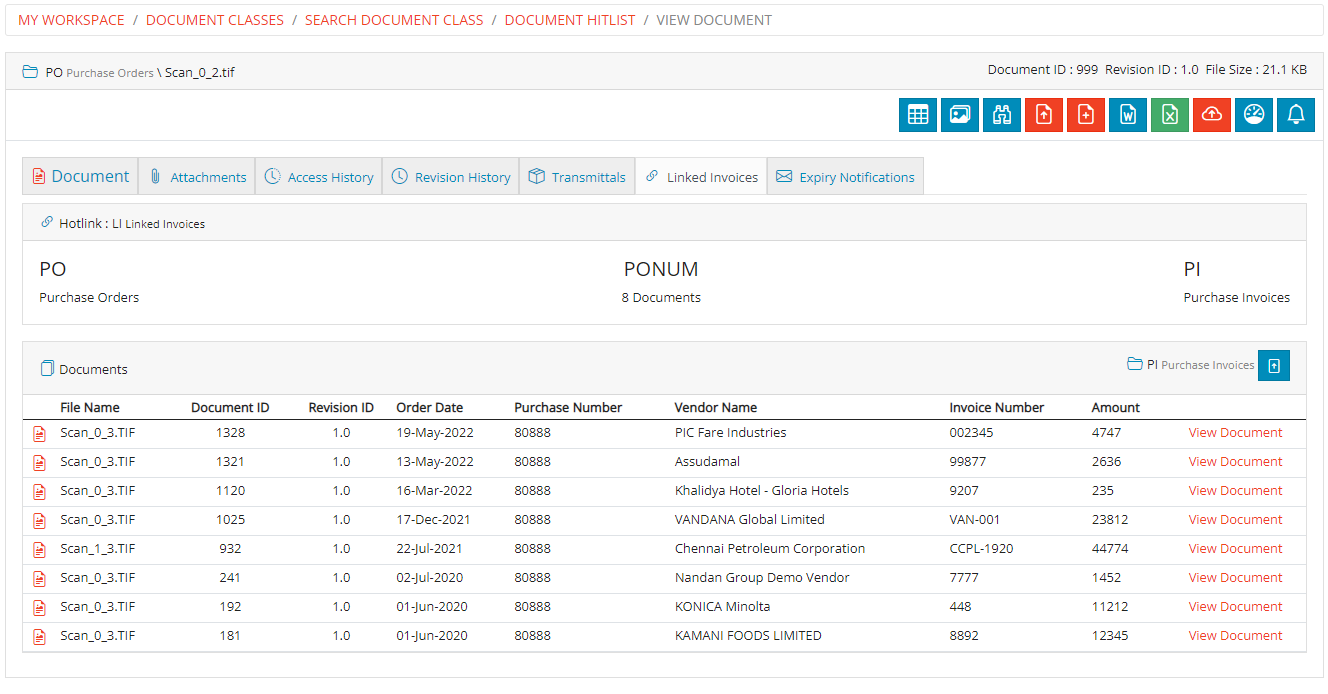Open the table grid view icon
The height and width of the screenshot is (694, 1328).
pos(918,114)
